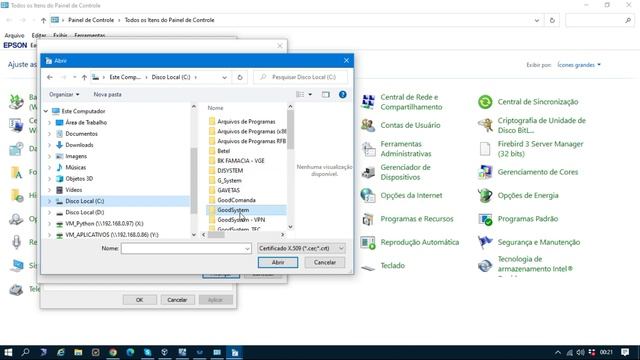This screenshot has height=360, width=640.
Task: Click Pesquisar Disco Local (C:) search box
Action: click(x=300, y=77)
